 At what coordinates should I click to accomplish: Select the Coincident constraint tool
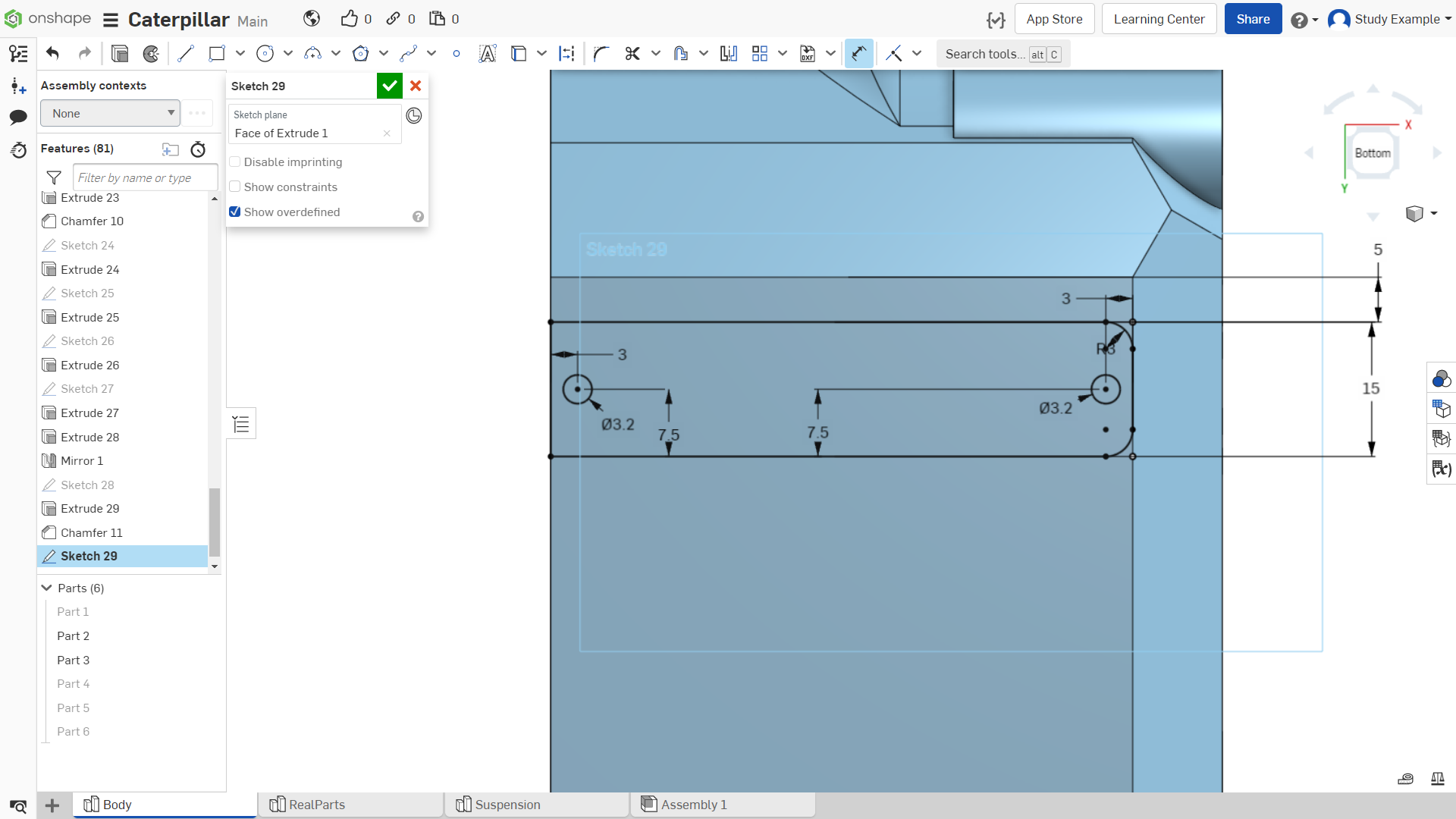point(894,53)
